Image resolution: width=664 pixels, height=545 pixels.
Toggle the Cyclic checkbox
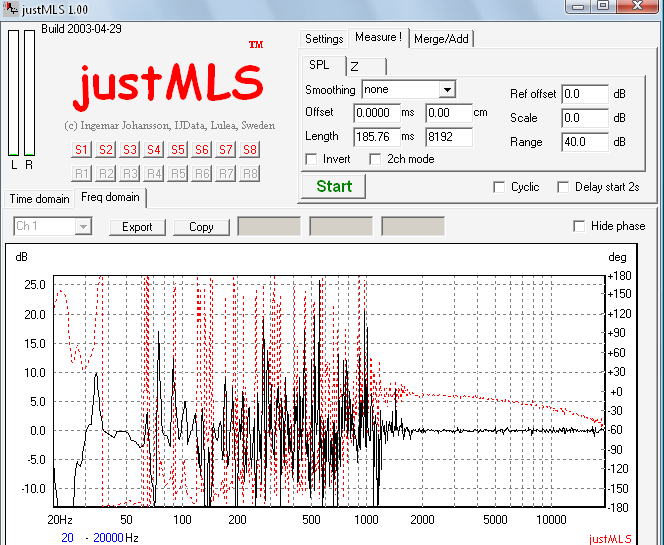(499, 187)
